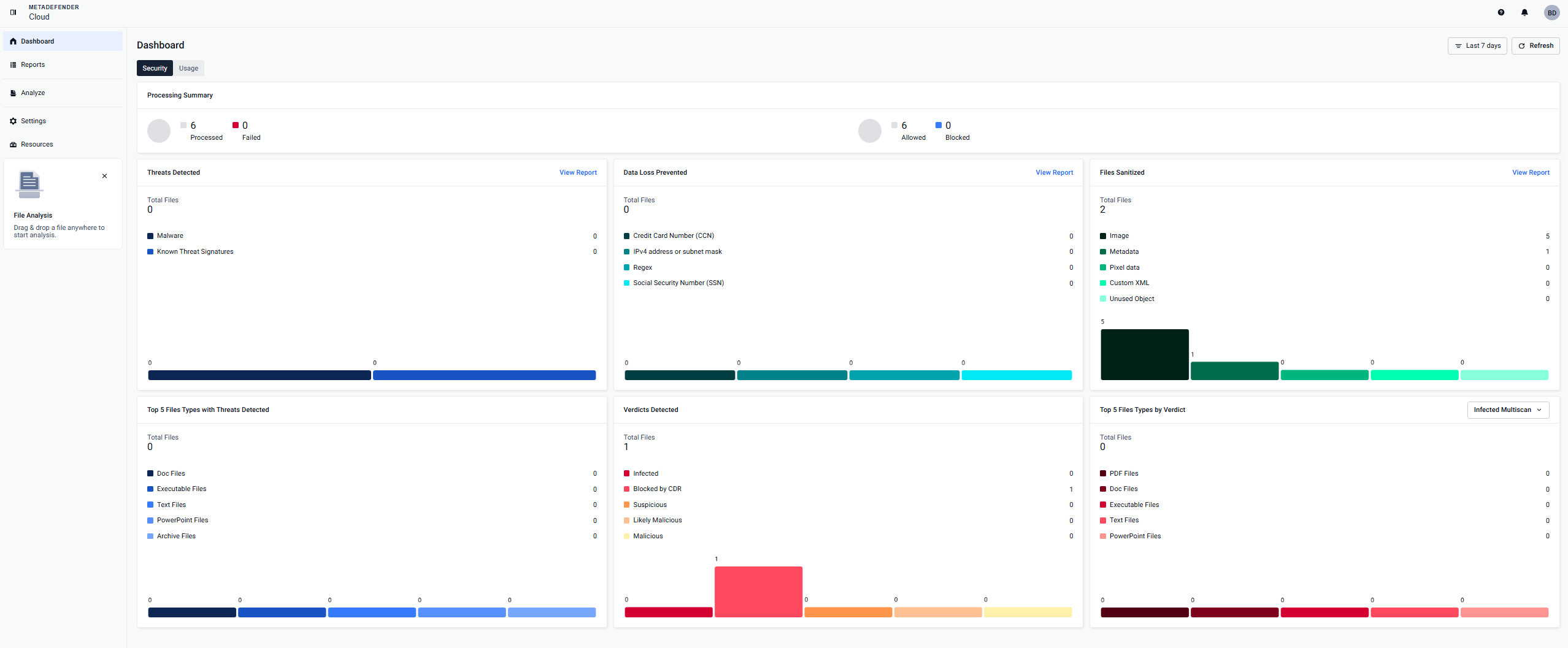Viewport: 1568px width, 648px height.
Task: Switch to the Usage tab
Action: point(188,69)
